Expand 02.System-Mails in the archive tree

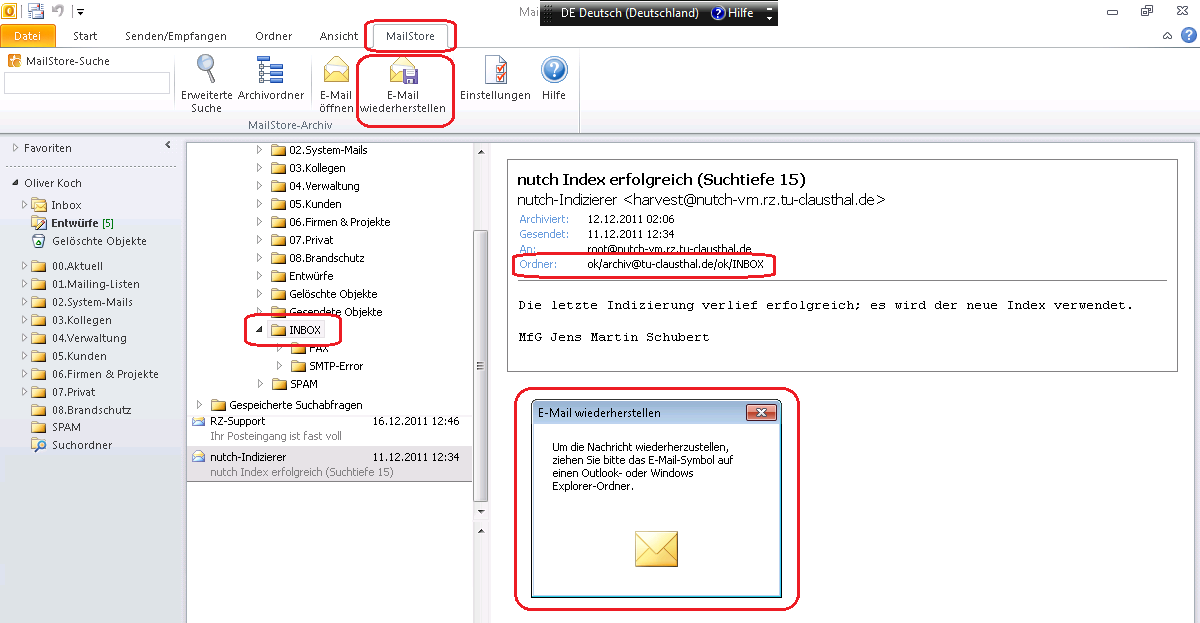[x=260, y=150]
